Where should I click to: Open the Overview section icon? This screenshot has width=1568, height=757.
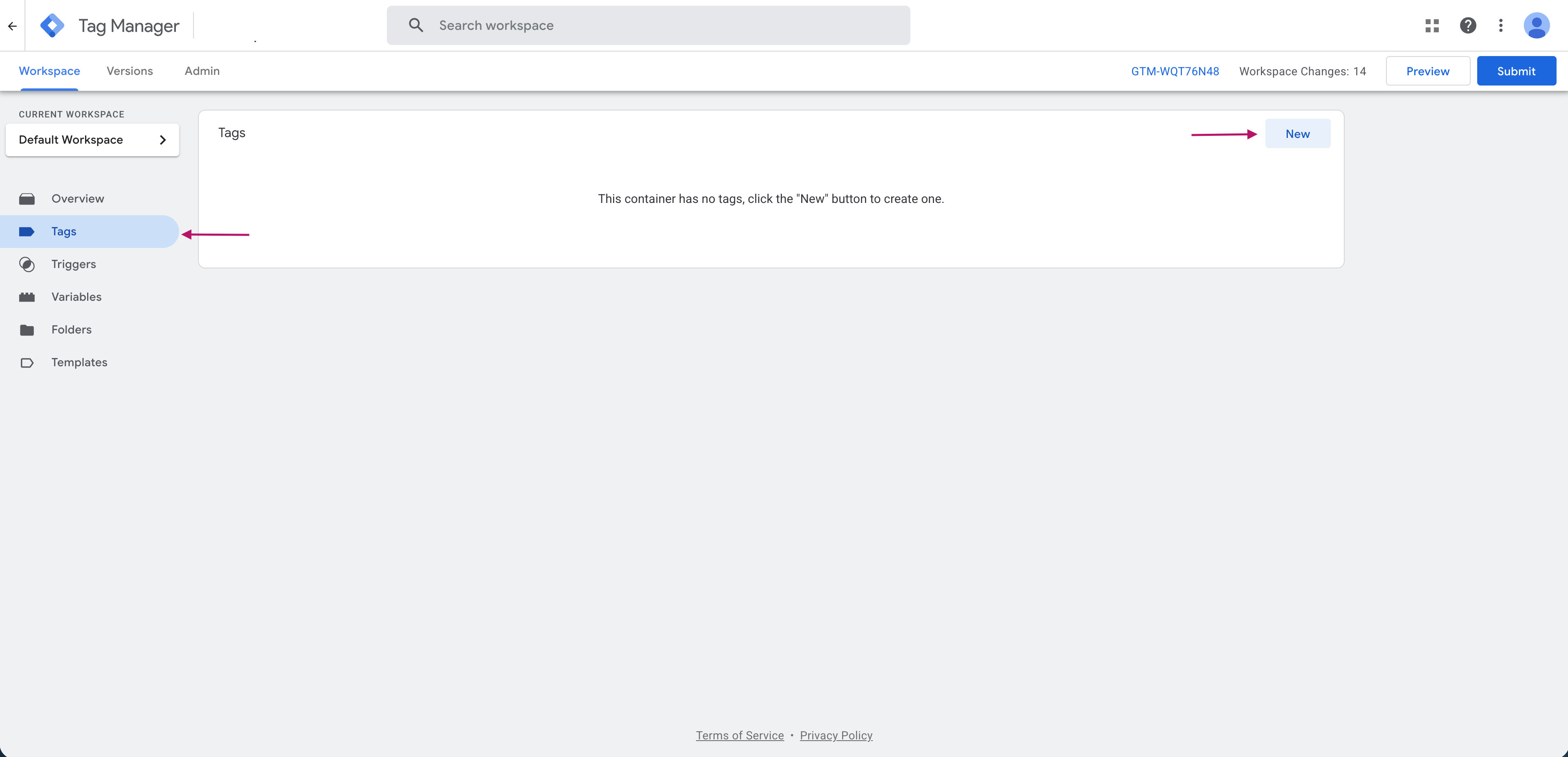point(27,198)
